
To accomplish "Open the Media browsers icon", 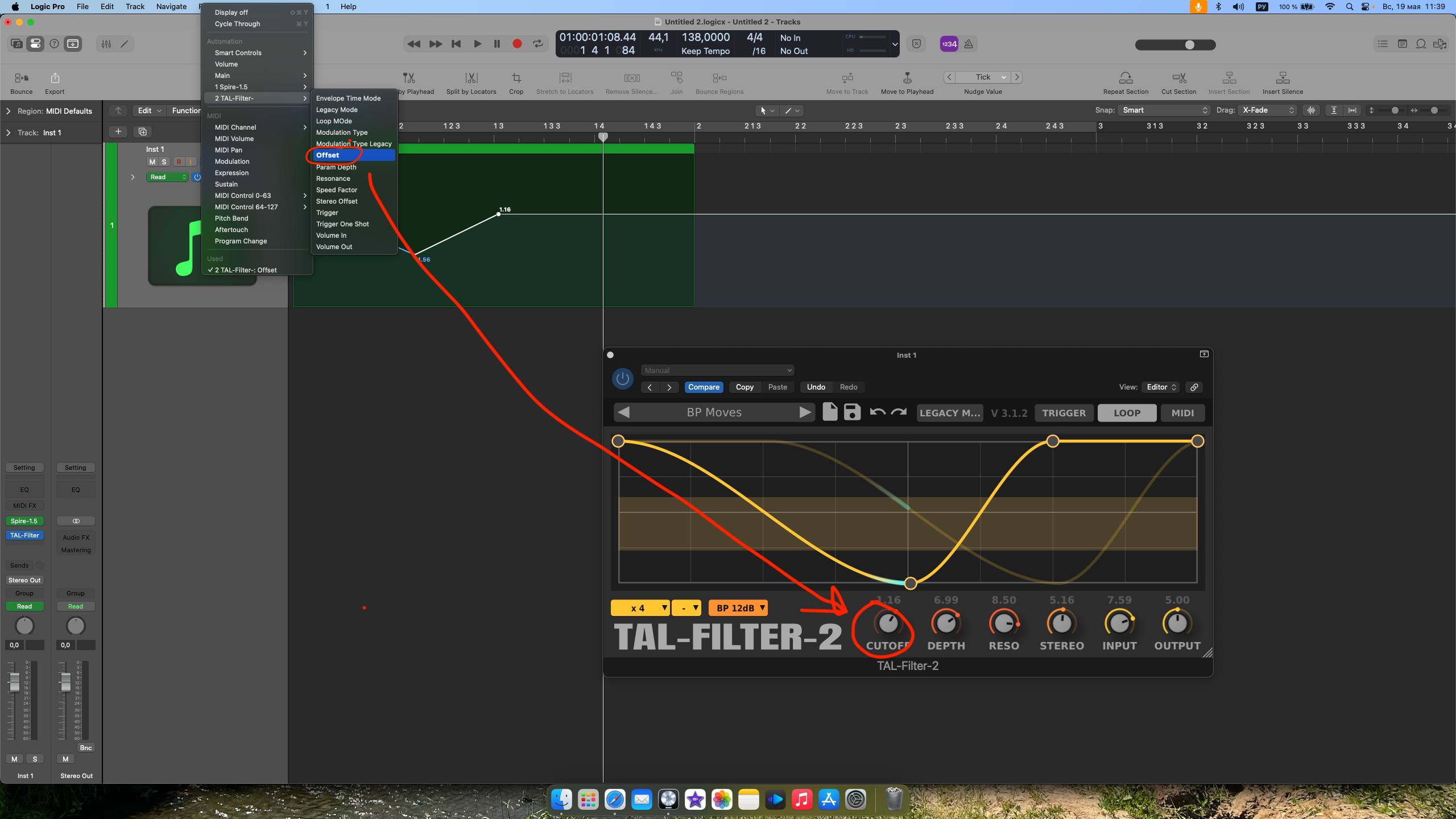I will (x=1440, y=44).
